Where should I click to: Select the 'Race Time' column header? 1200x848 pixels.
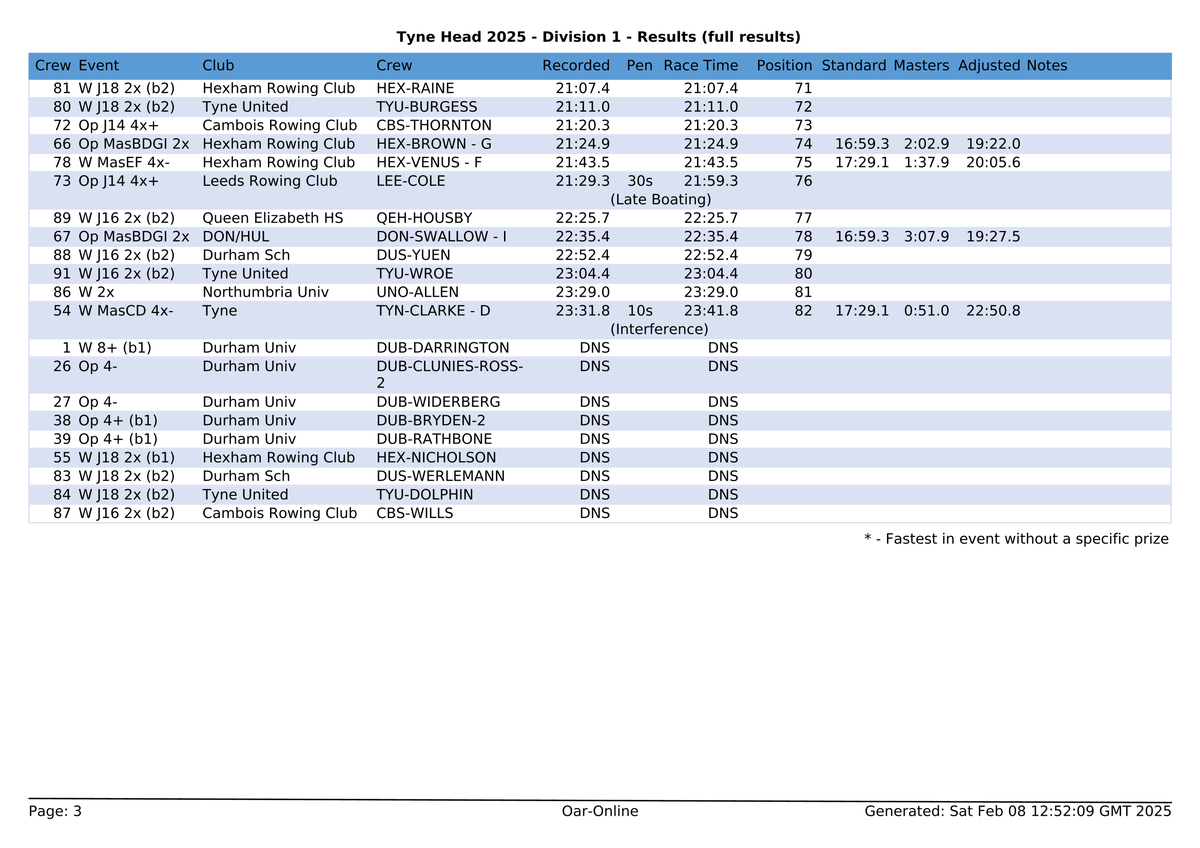tap(701, 66)
